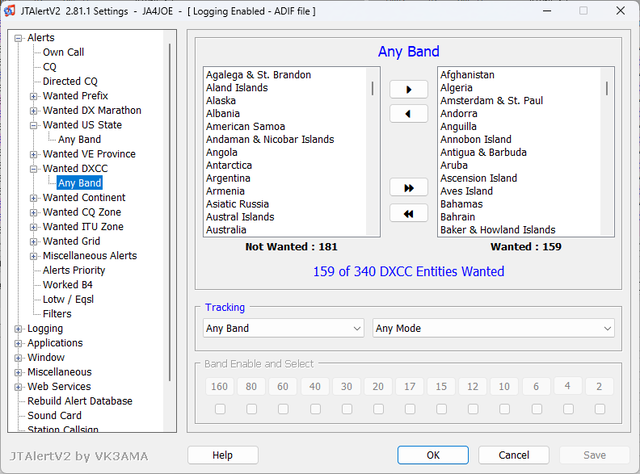Collapse the Alerts tree node
The image size is (640, 474).
[18, 38]
